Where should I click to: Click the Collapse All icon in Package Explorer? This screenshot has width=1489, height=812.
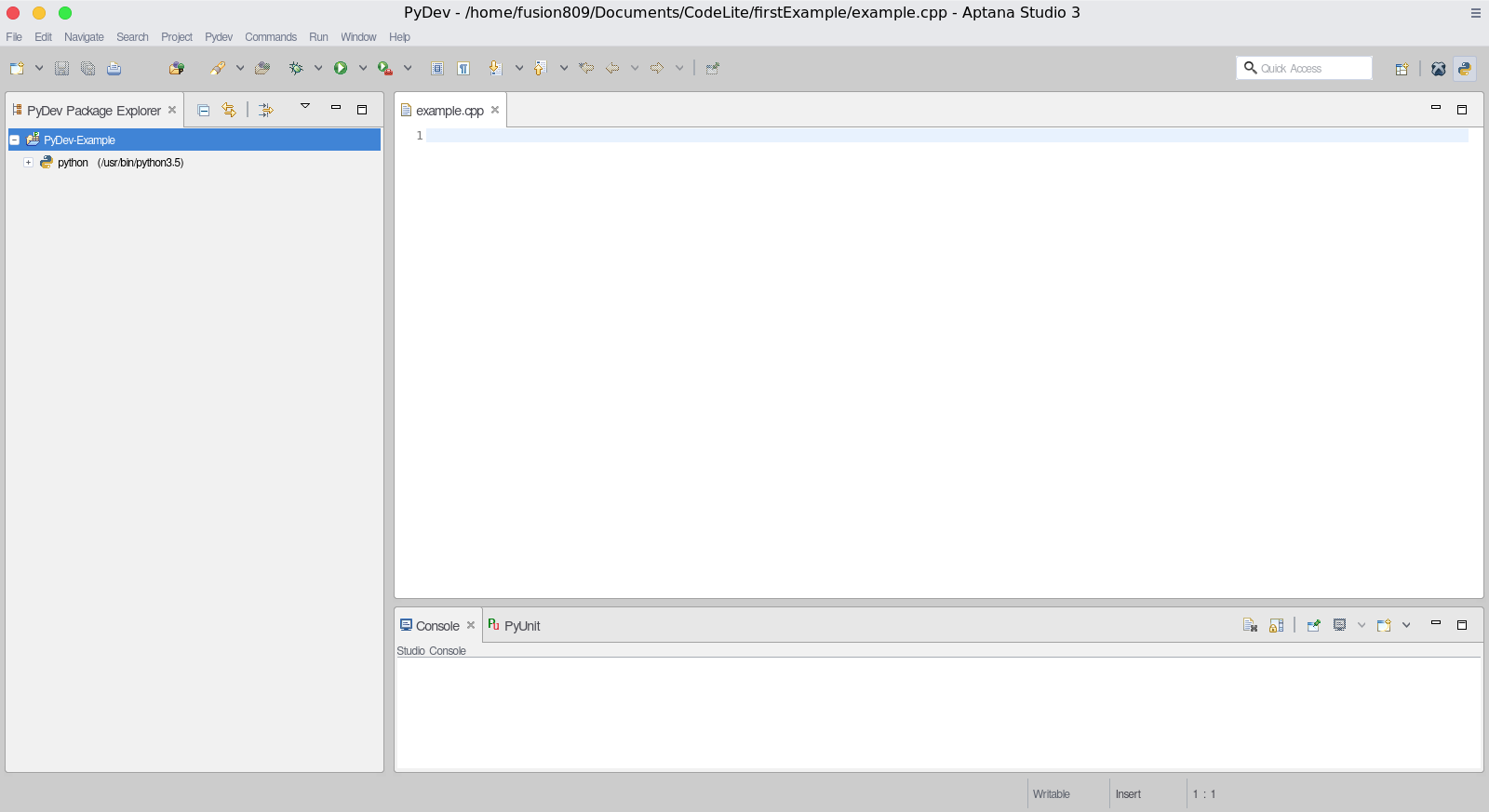[204, 110]
